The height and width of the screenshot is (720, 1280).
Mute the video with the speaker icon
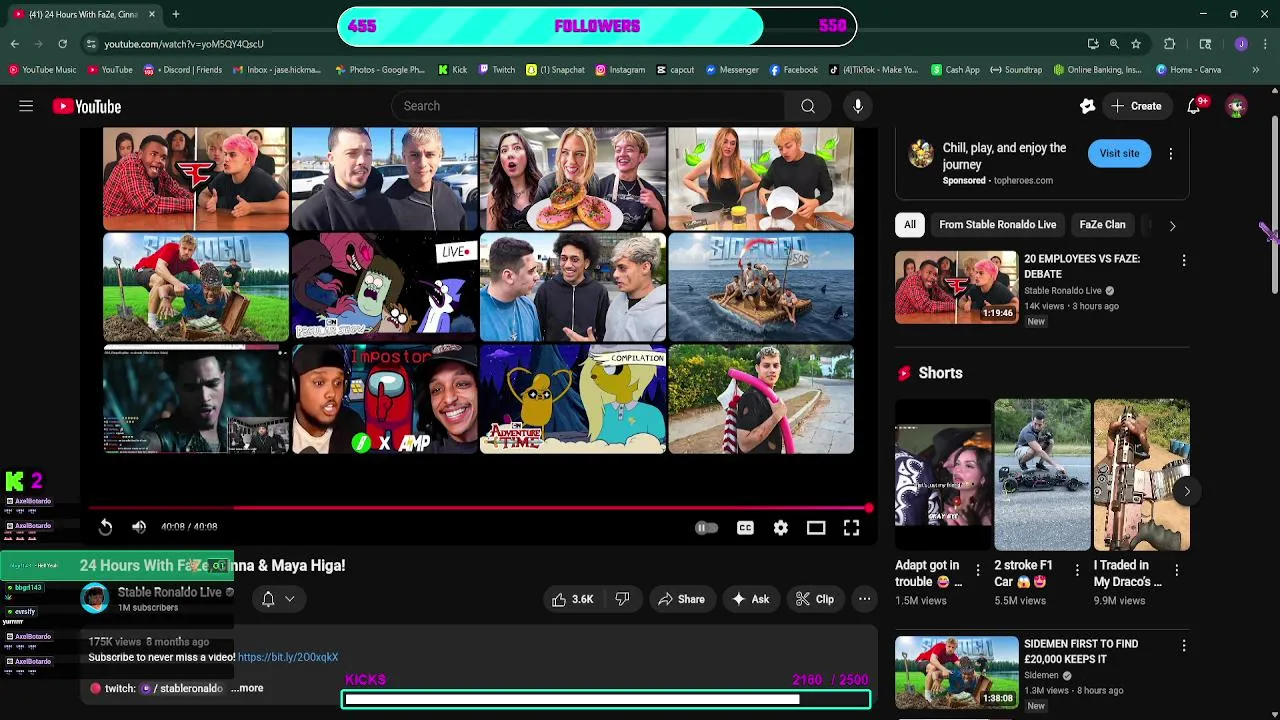pos(139,527)
